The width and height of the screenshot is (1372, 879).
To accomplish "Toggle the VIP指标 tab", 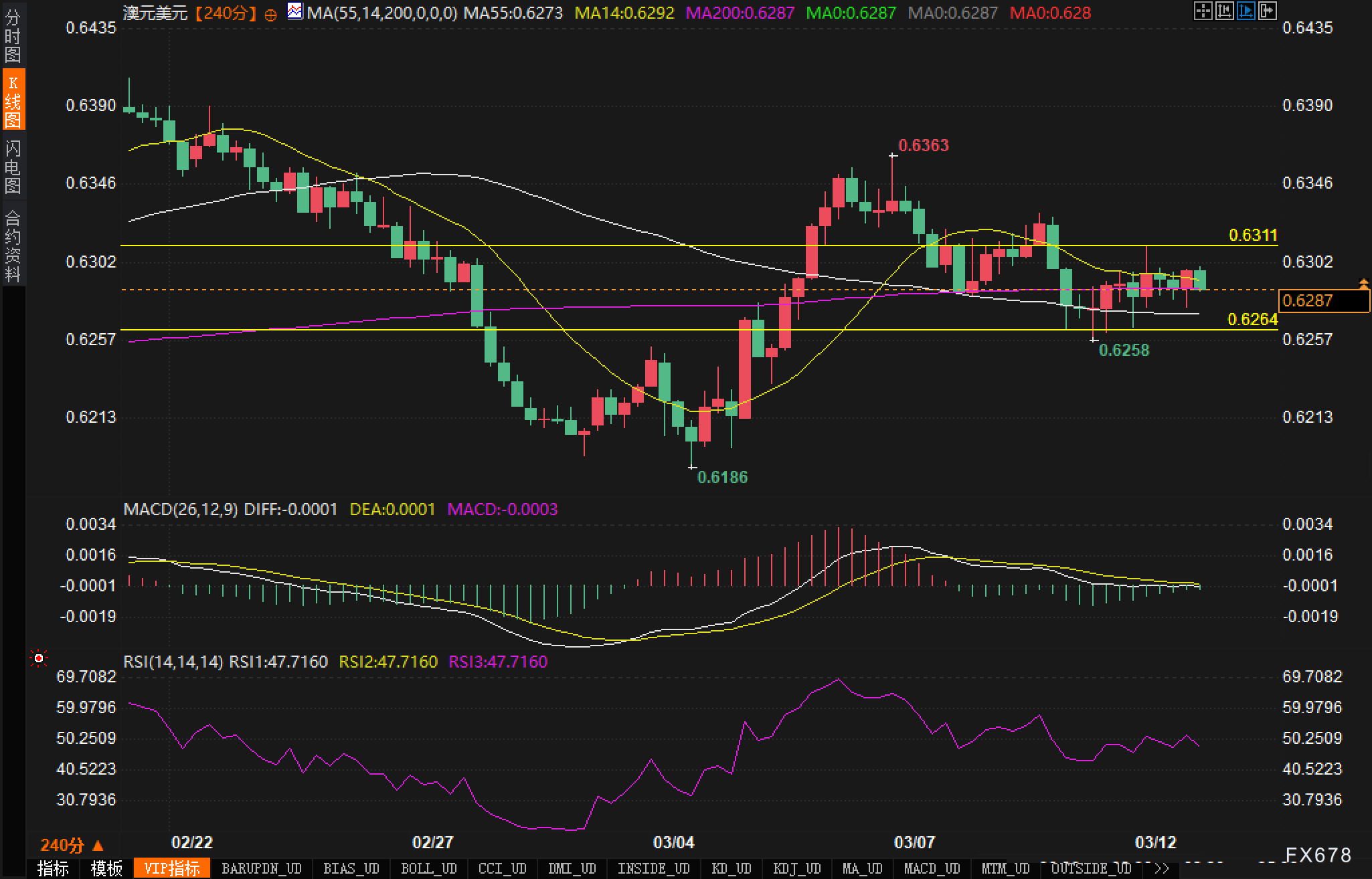I will point(172,869).
